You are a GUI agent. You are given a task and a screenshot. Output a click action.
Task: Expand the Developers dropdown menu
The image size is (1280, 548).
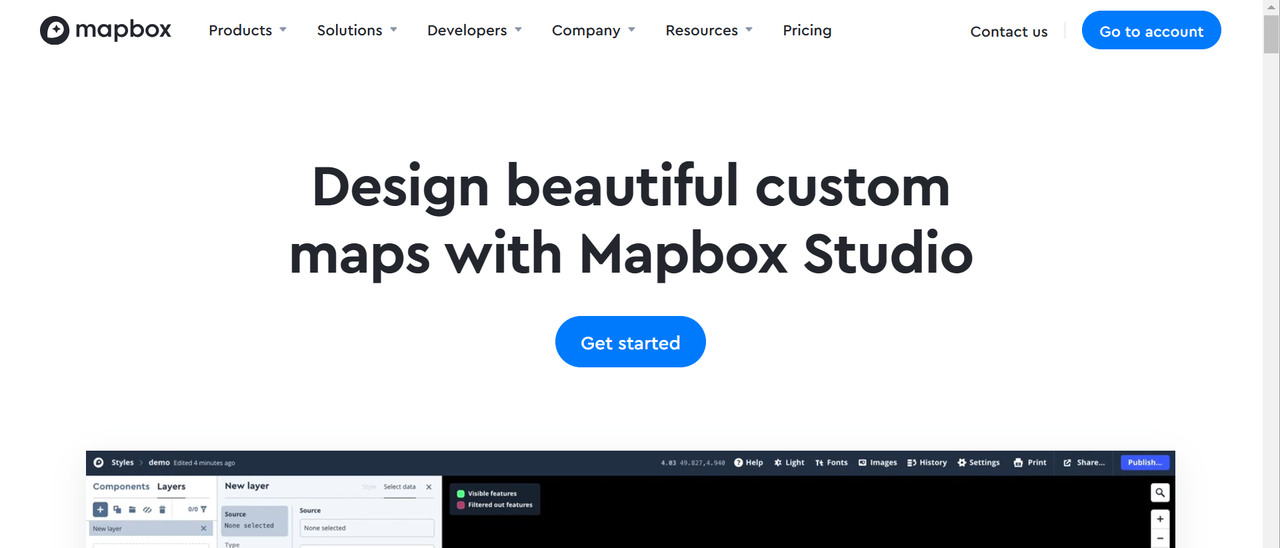click(x=474, y=30)
